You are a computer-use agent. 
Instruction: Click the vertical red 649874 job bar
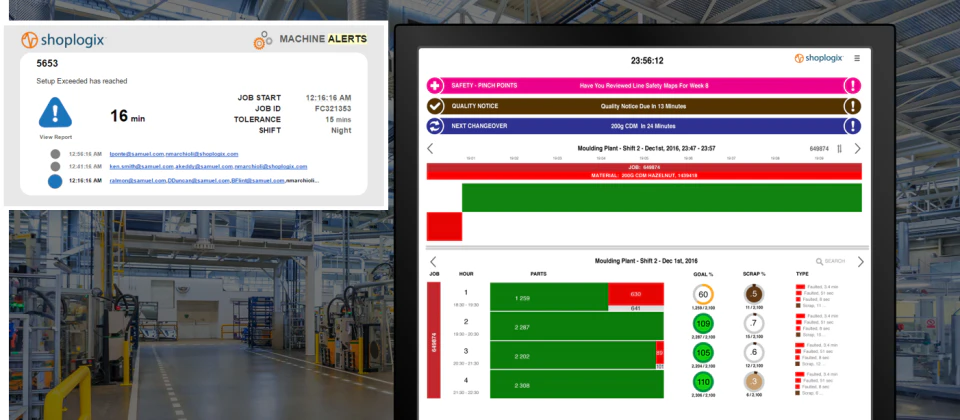pyautogui.click(x=433, y=340)
